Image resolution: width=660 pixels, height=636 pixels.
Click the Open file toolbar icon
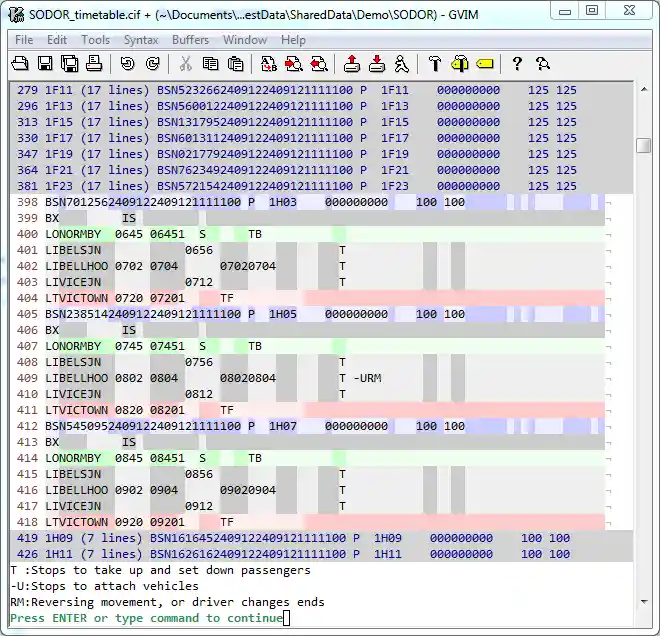(20, 64)
